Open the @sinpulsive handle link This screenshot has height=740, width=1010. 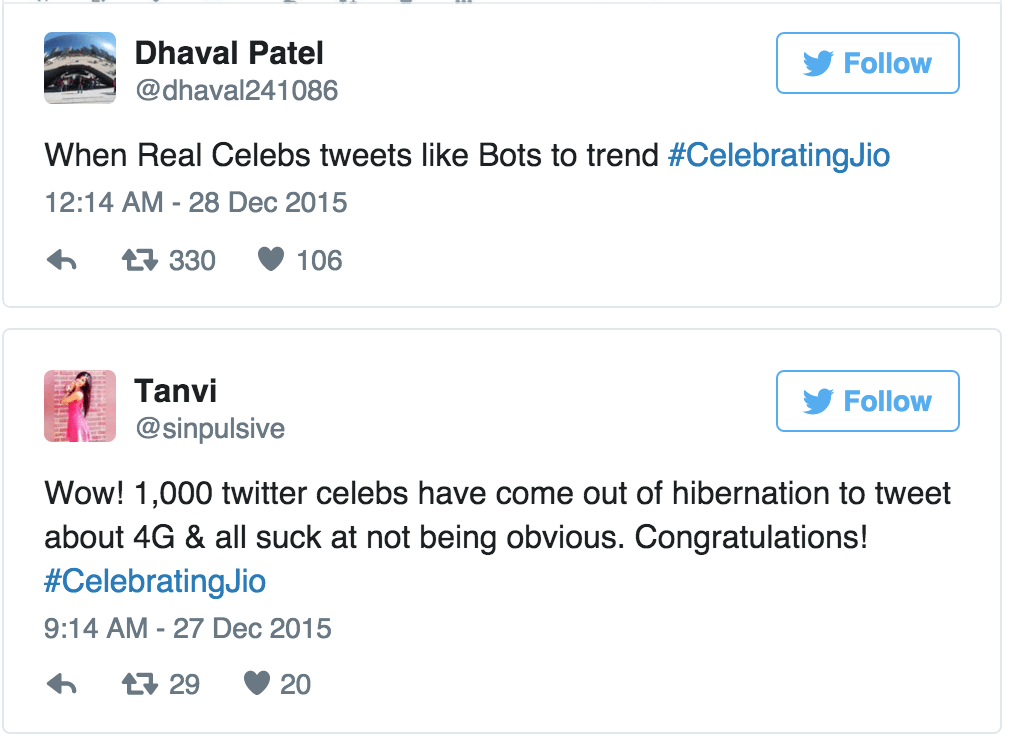(x=210, y=429)
